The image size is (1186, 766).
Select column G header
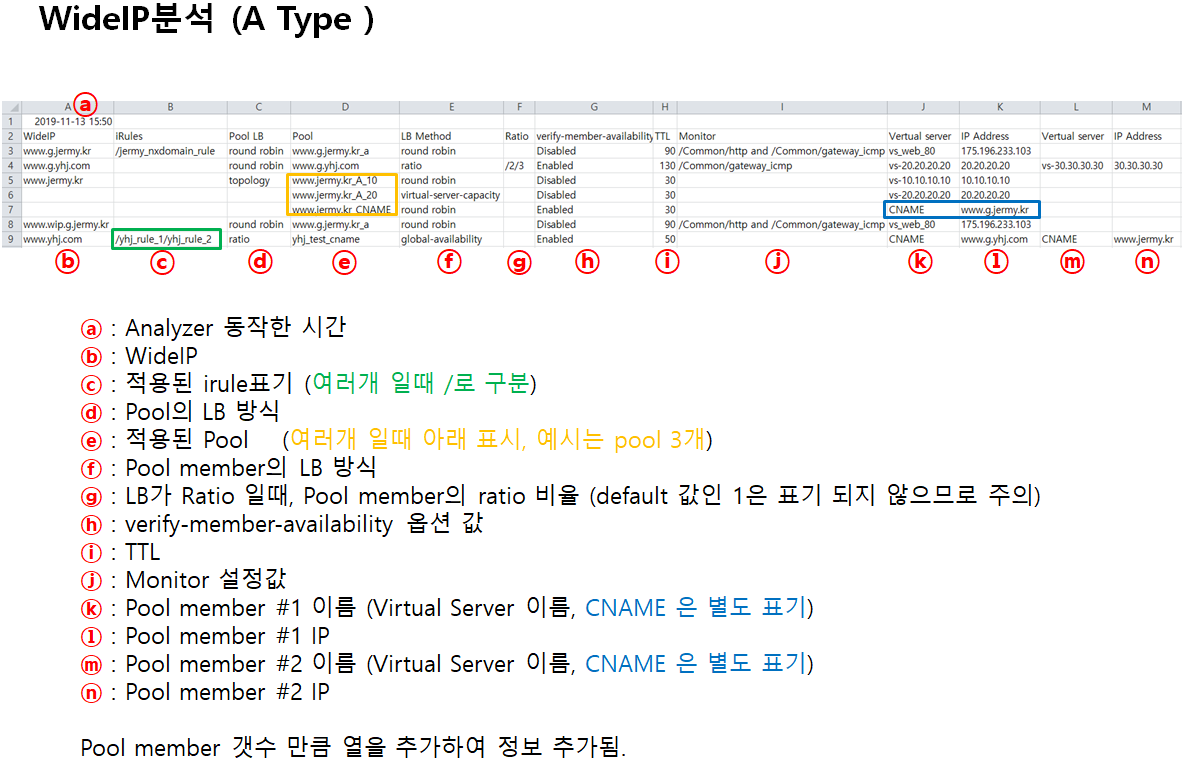594,107
